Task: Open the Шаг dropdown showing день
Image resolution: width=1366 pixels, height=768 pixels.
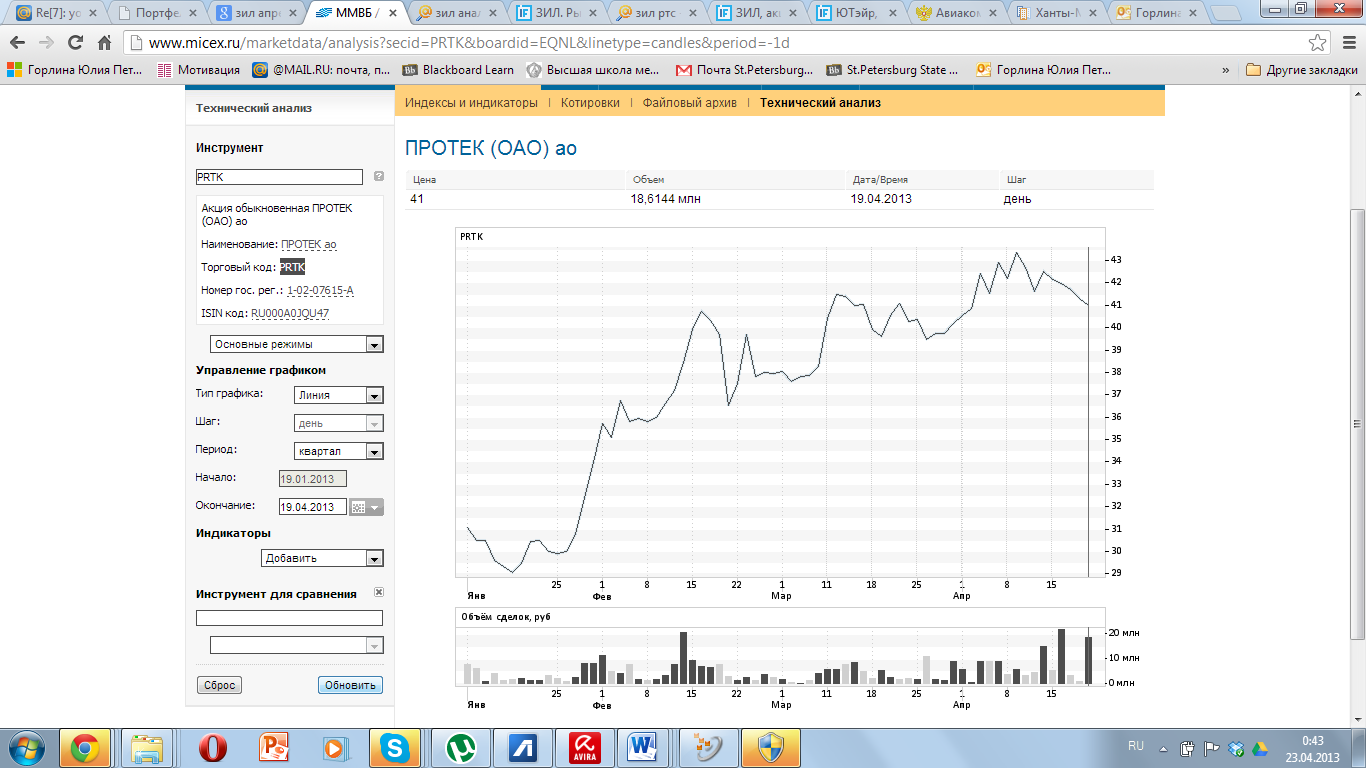Action: tap(338, 423)
